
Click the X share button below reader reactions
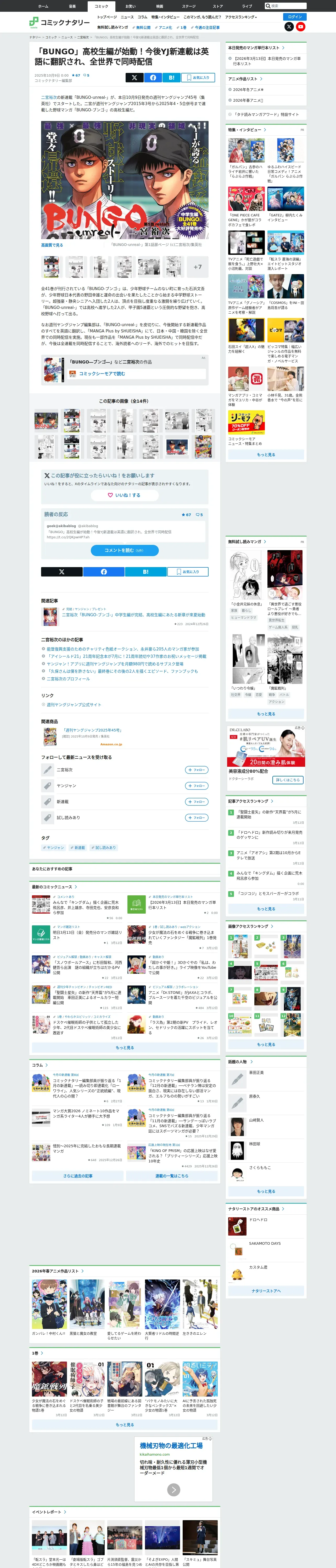pos(61,572)
